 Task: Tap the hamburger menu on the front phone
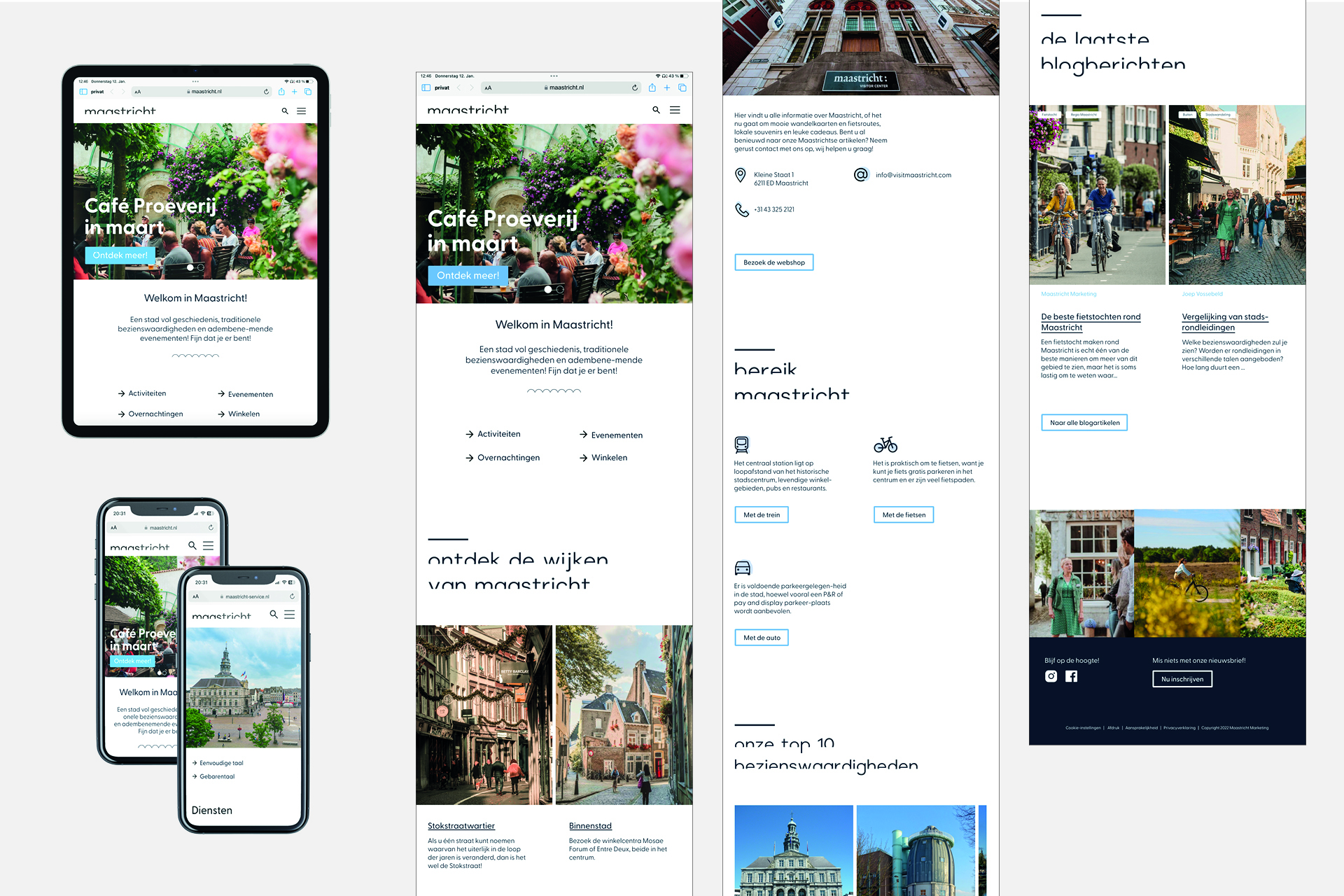click(x=290, y=614)
